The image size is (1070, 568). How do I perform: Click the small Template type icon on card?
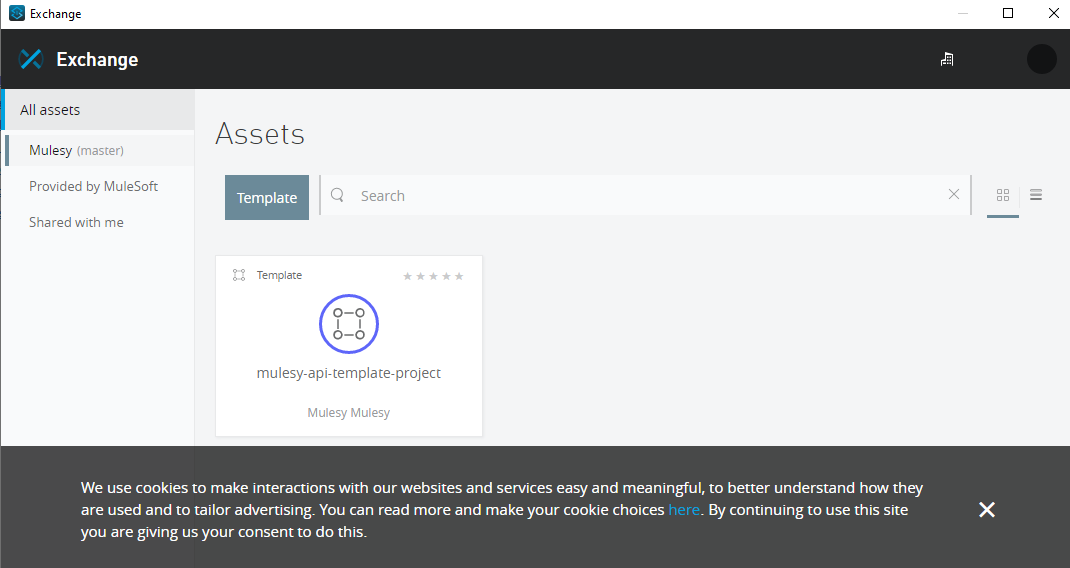pos(239,275)
